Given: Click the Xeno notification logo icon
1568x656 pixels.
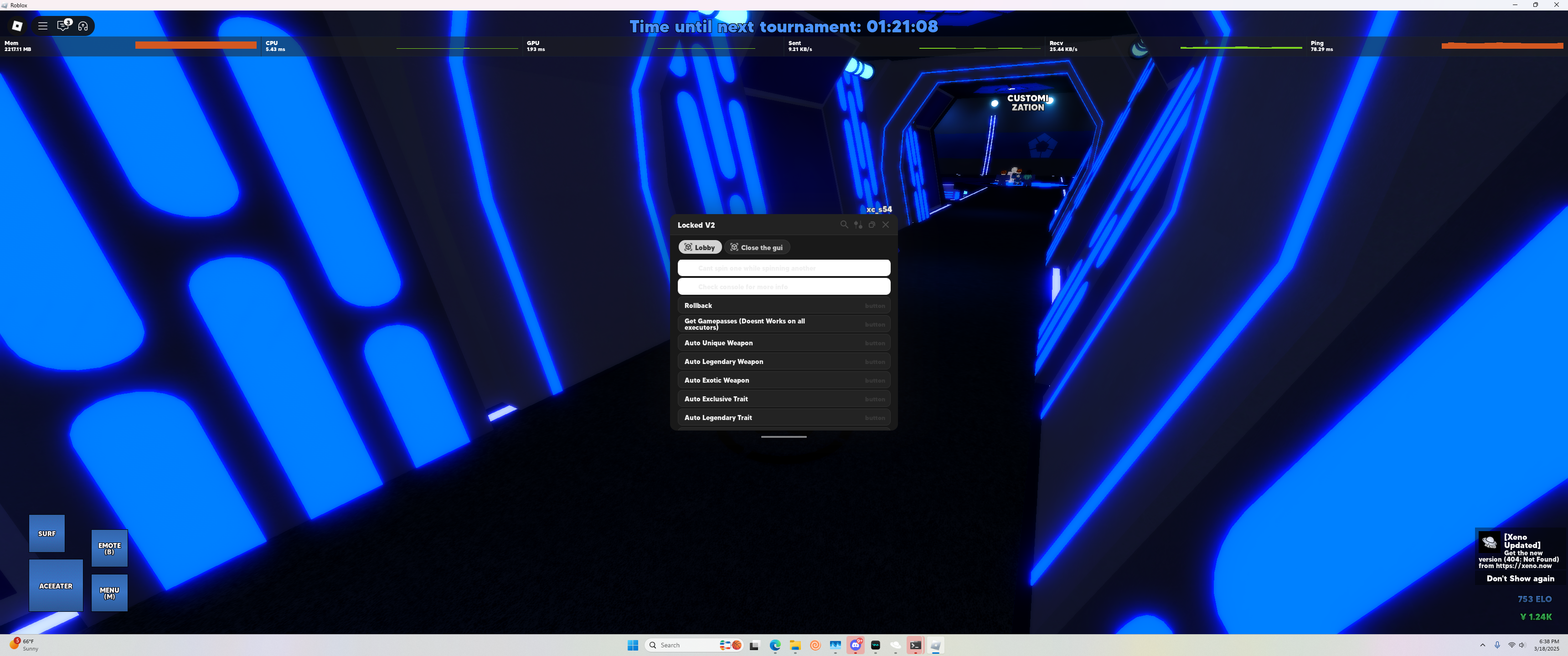Looking at the screenshot, I should pos(1489,542).
